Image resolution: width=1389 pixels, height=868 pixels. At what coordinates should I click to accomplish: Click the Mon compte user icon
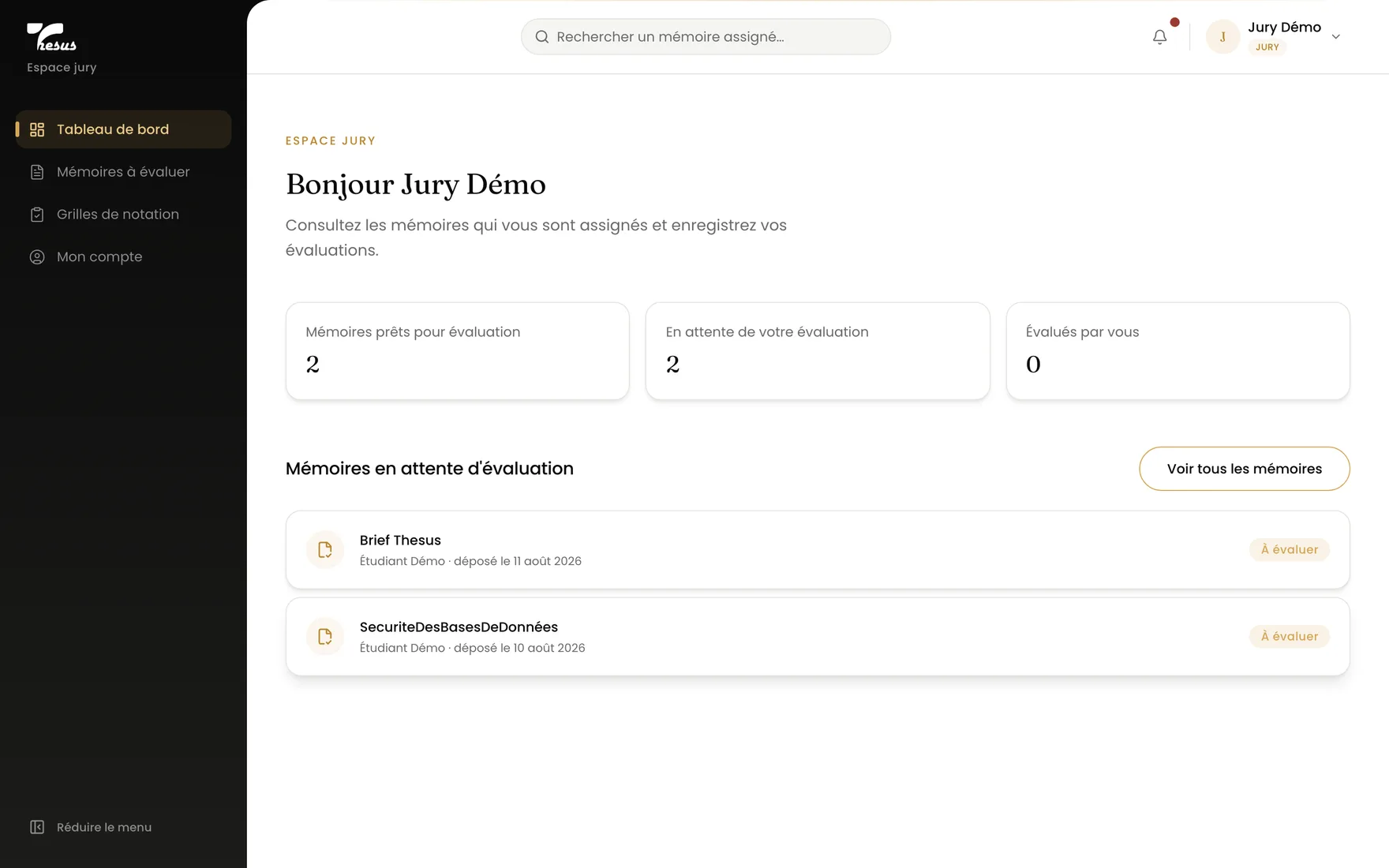[x=37, y=257]
